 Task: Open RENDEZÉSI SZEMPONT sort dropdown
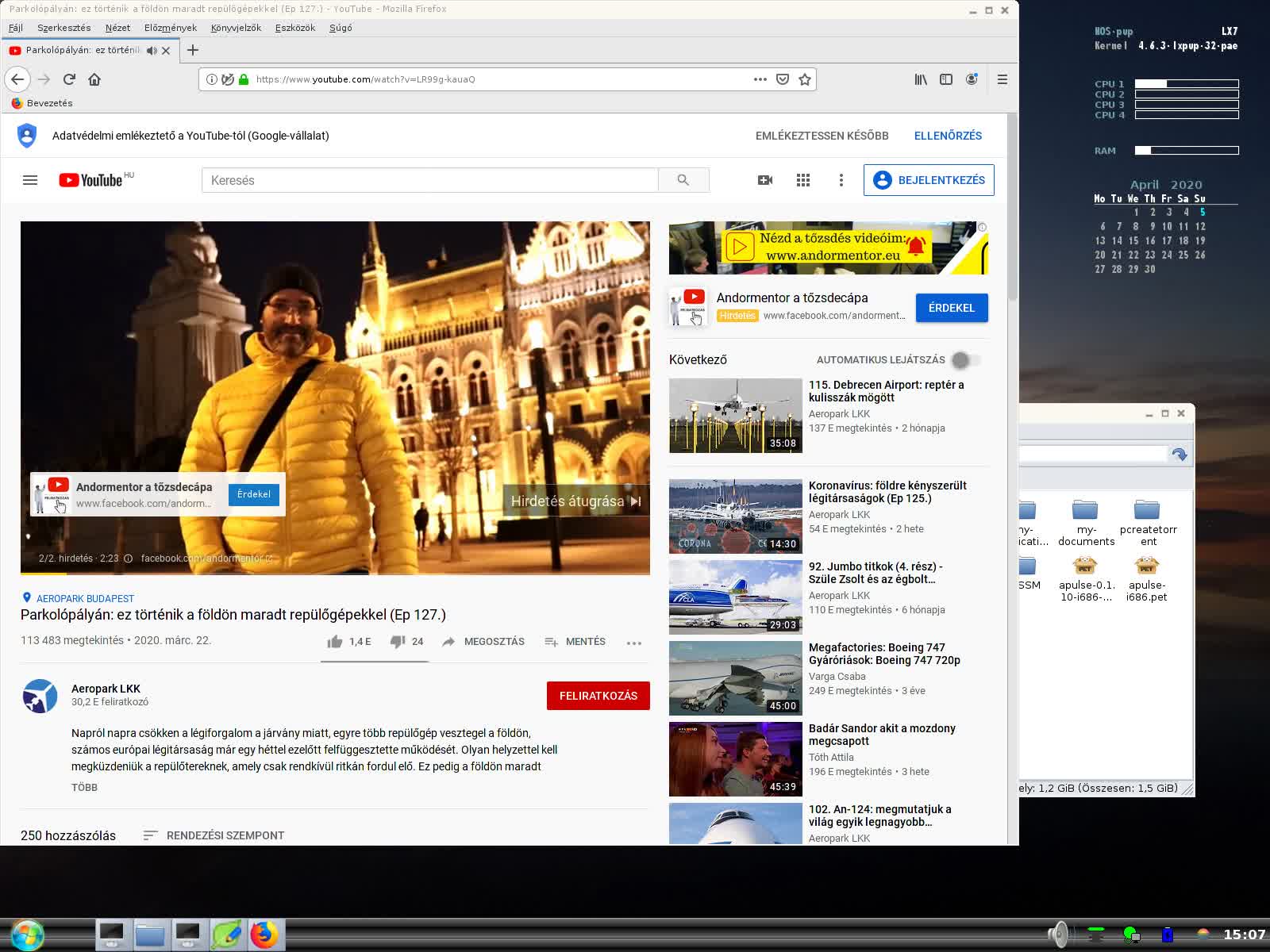[214, 835]
